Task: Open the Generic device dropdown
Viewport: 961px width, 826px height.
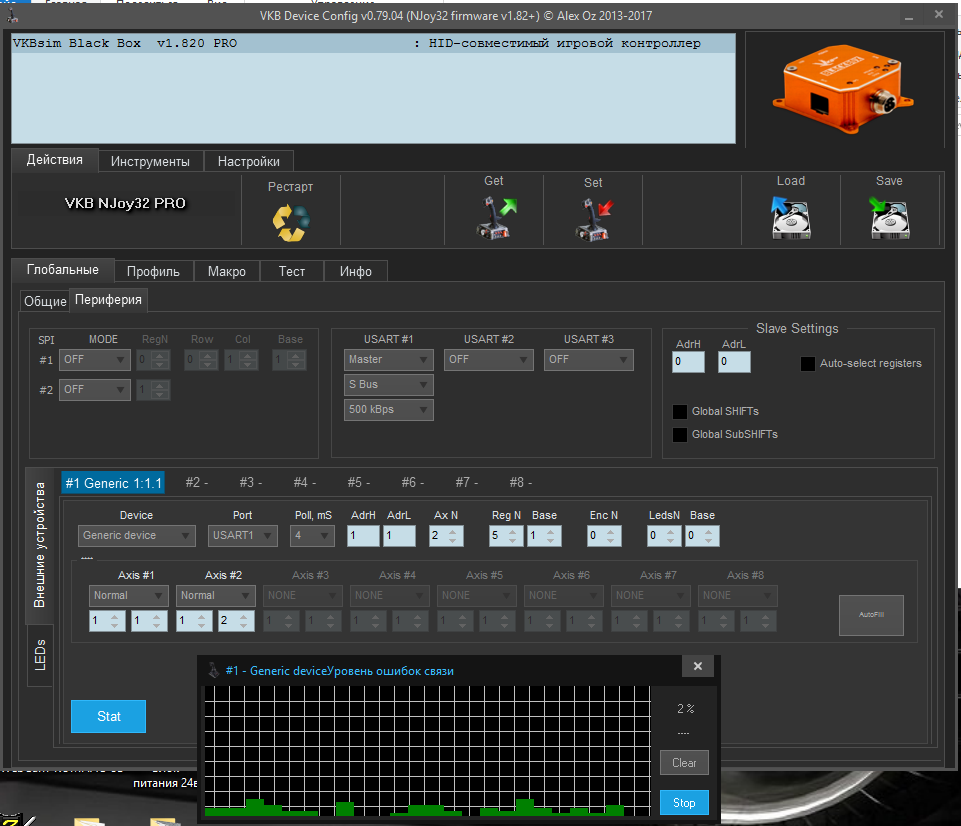Action: (x=137, y=536)
